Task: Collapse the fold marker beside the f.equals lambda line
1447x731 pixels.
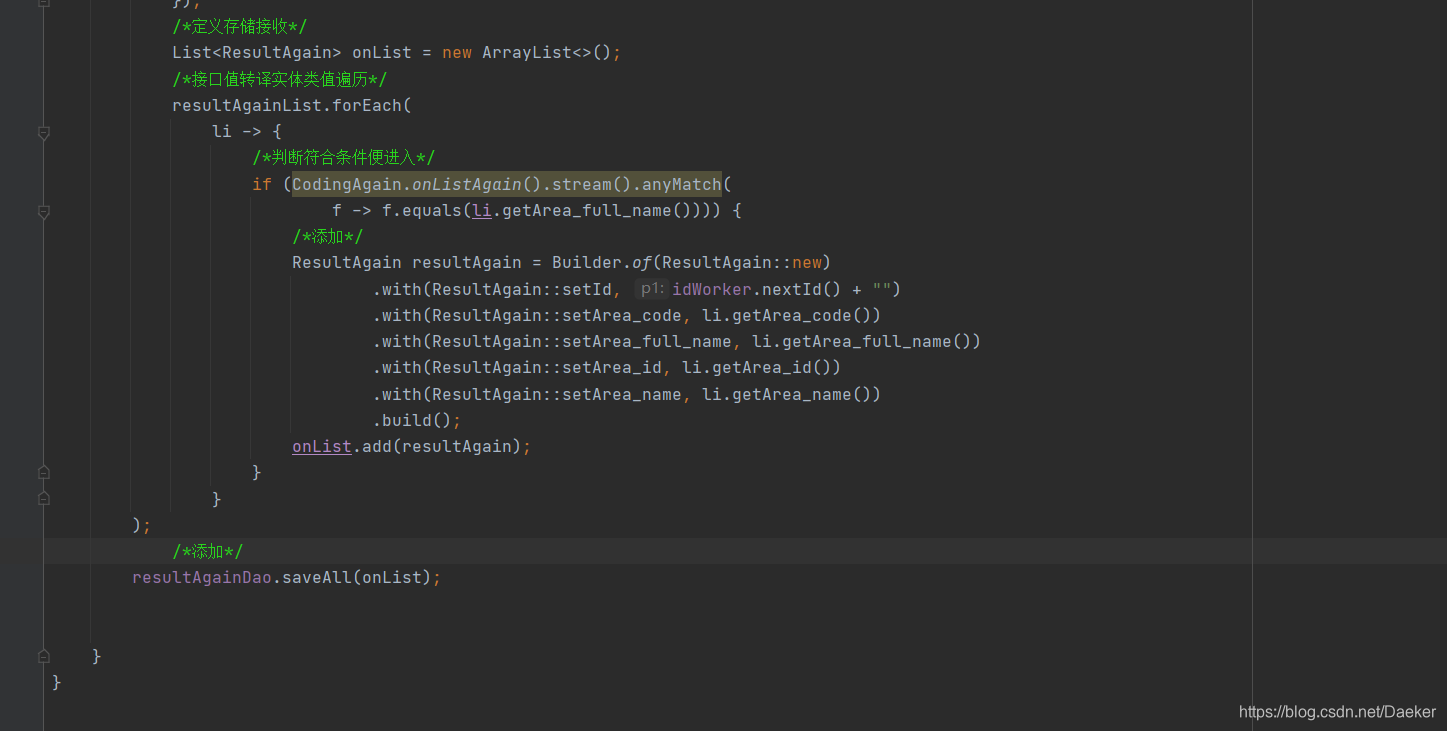Action: tap(43, 211)
